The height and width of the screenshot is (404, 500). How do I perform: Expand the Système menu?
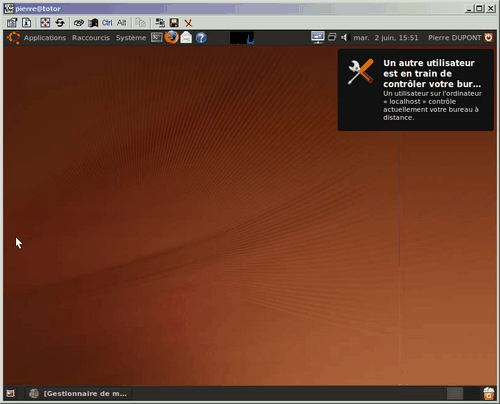coord(131,38)
